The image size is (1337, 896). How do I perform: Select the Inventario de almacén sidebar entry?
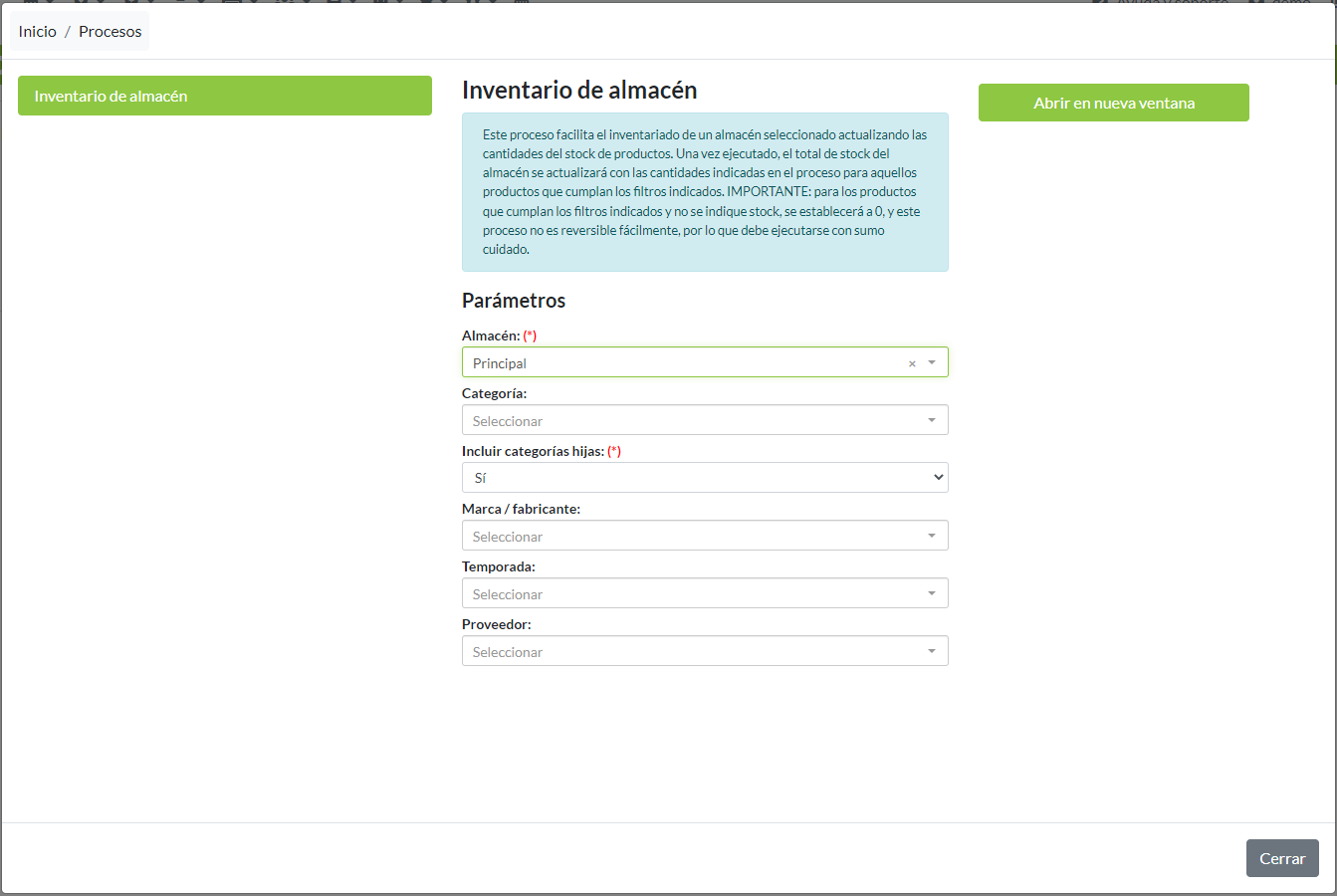[x=224, y=95]
